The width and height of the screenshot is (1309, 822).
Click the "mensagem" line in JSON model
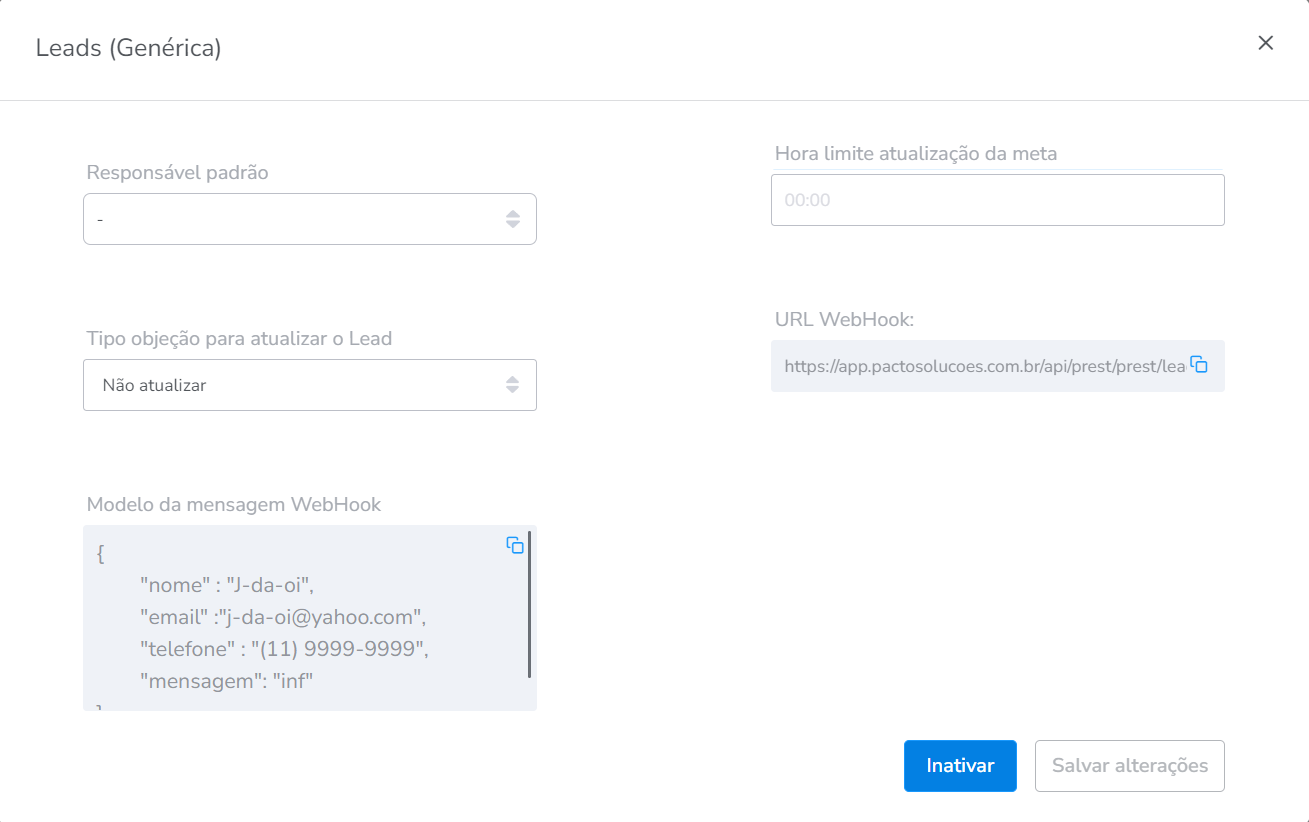227,681
